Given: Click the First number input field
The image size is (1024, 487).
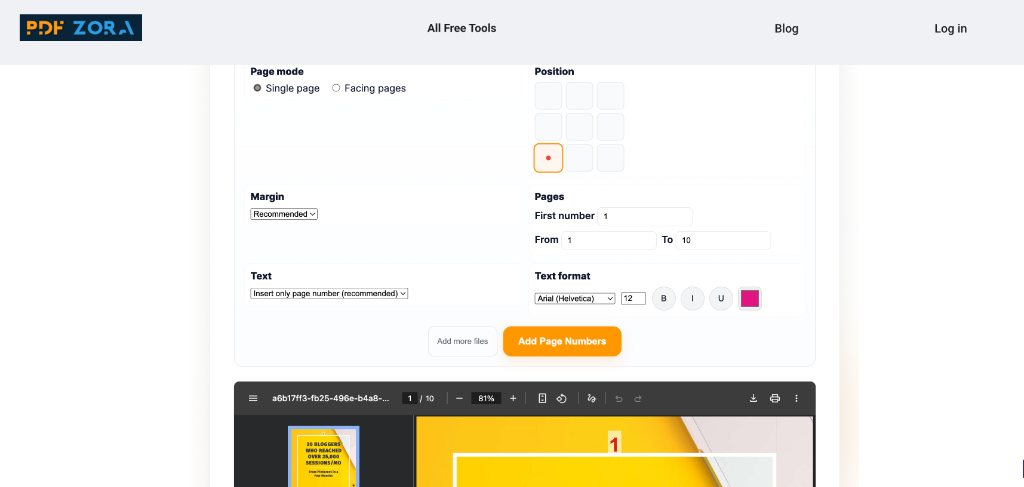Looking at the screenshot, I should pos(645,216).
